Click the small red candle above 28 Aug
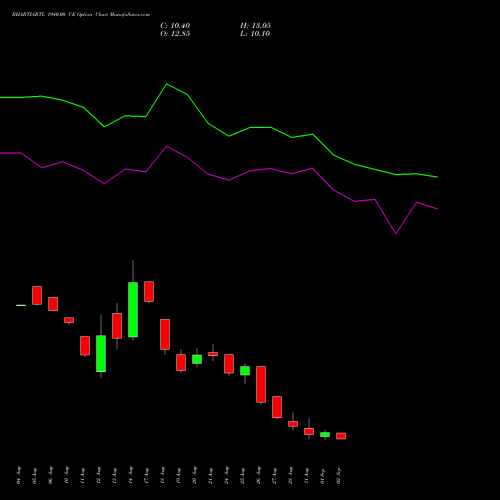This screenshot has width=500, height=500. point(293,424)
